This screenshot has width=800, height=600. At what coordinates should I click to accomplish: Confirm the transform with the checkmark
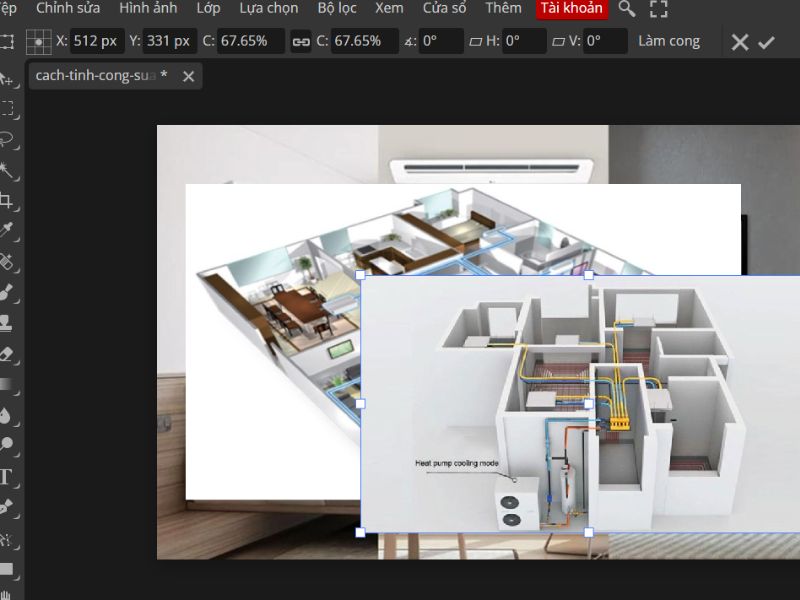pyautogui.click(x=766, y=42)
